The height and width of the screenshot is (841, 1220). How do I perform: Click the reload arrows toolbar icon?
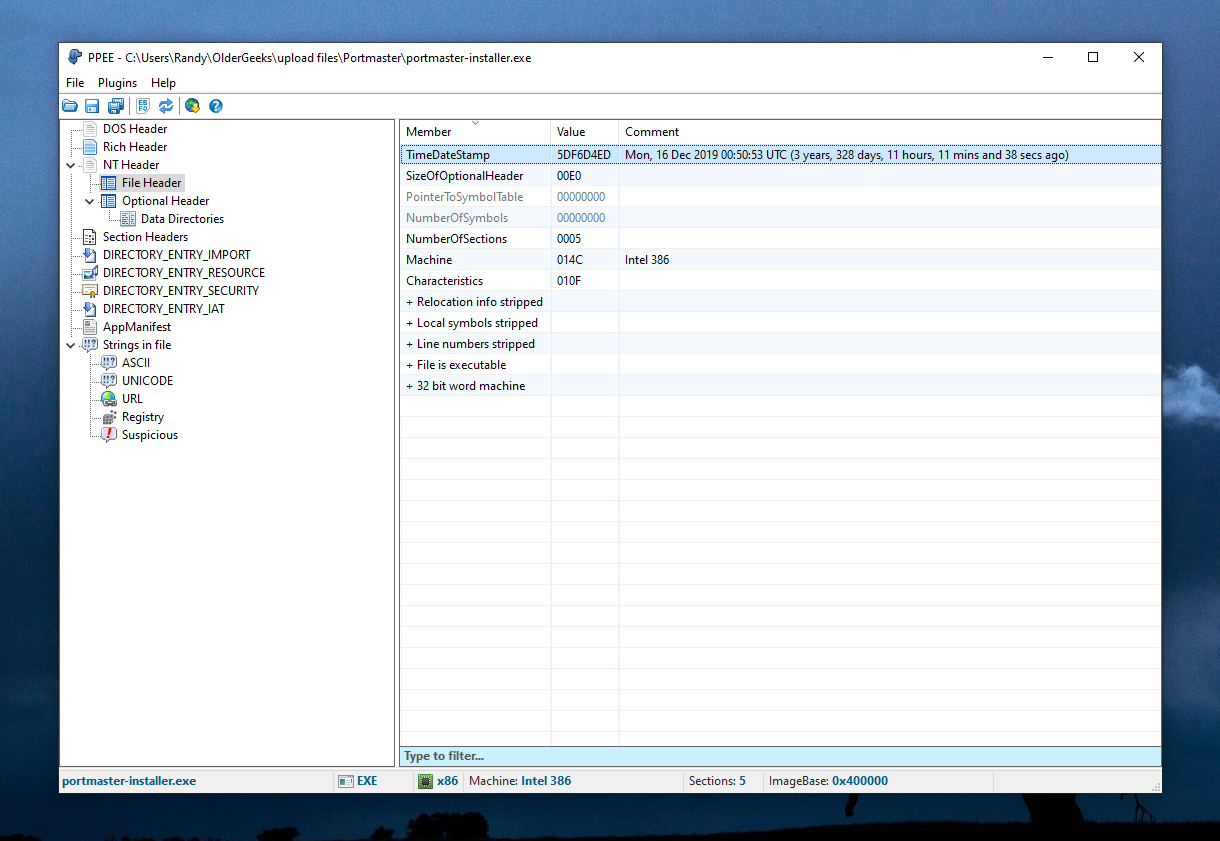pos(166,106)
